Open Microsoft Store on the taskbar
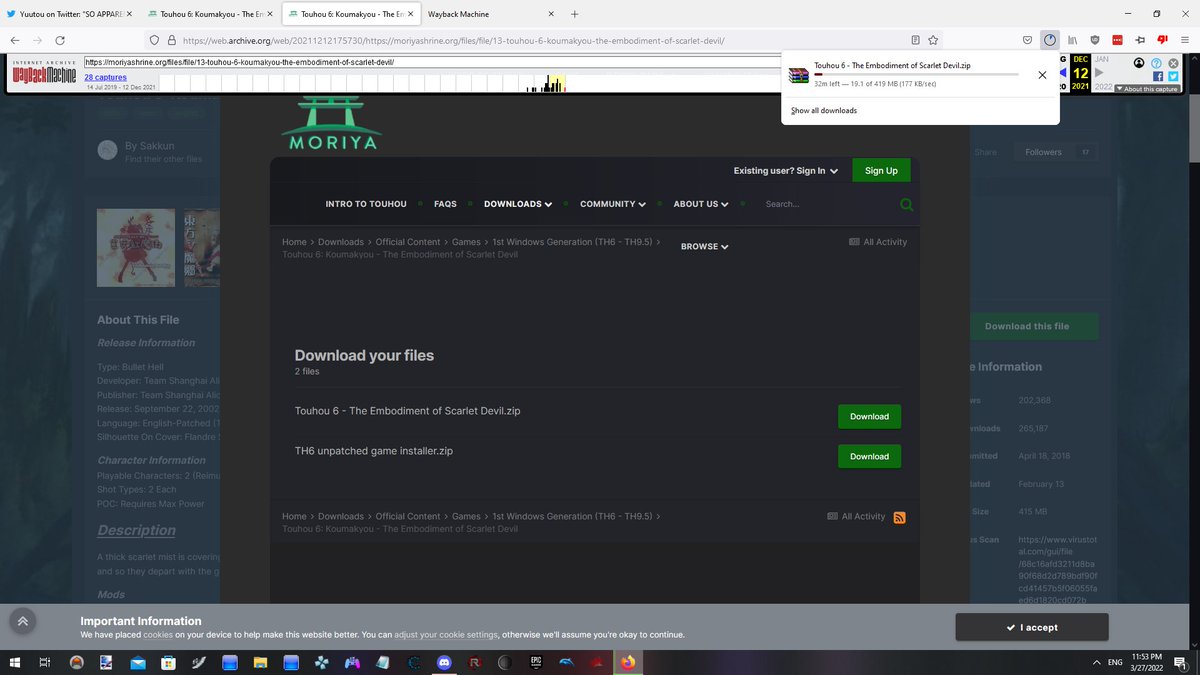The image size is (1200, 675). 168,662
